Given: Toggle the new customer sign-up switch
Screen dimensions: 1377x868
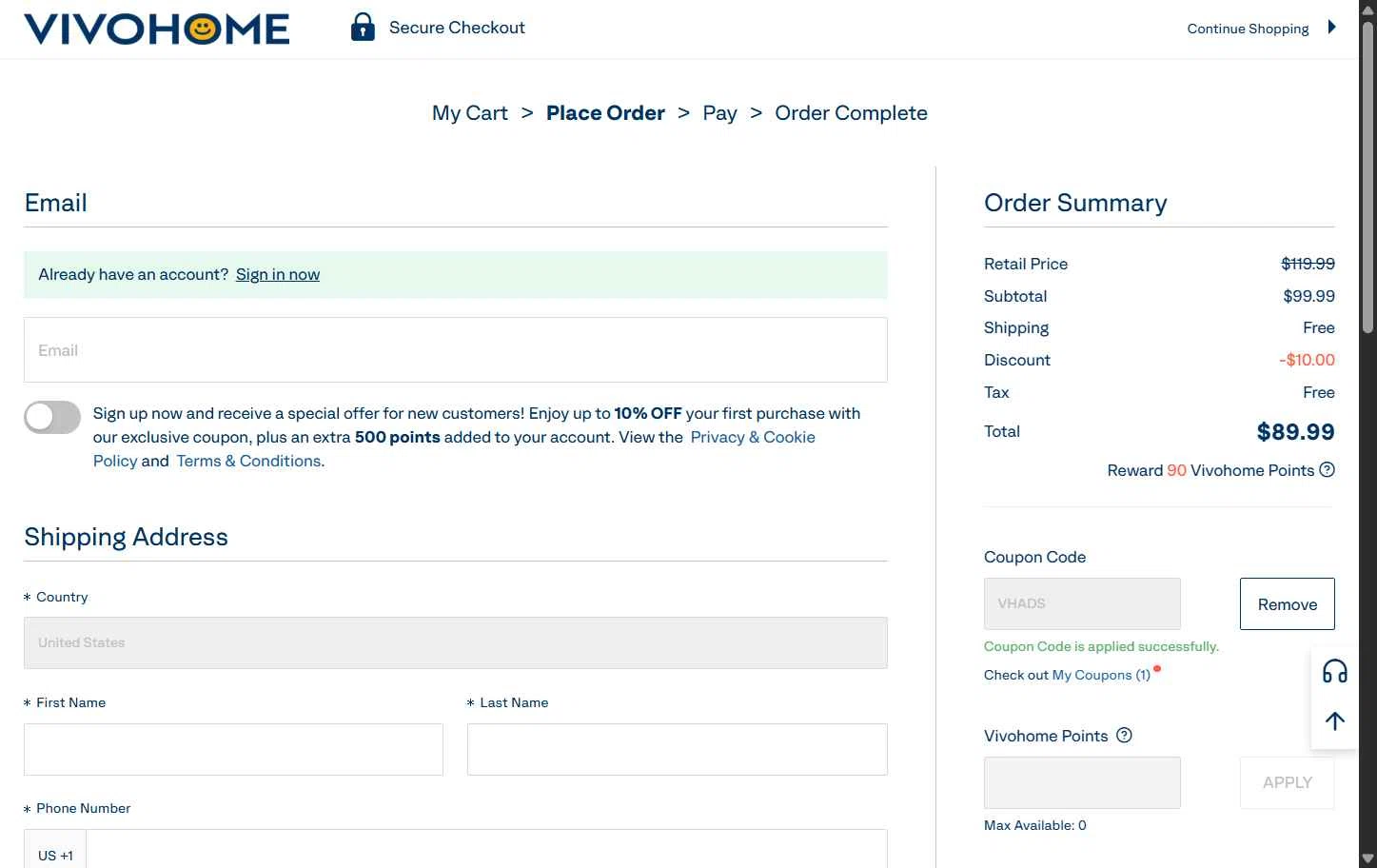Looking at the screenshot, I should [52, 417].
